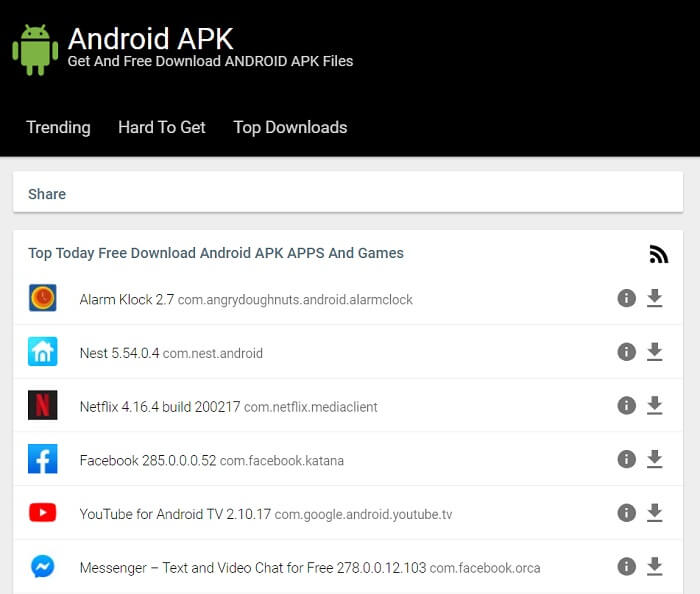
Task: Click the Facebook f app icon
Action: (x=42, y=459)
